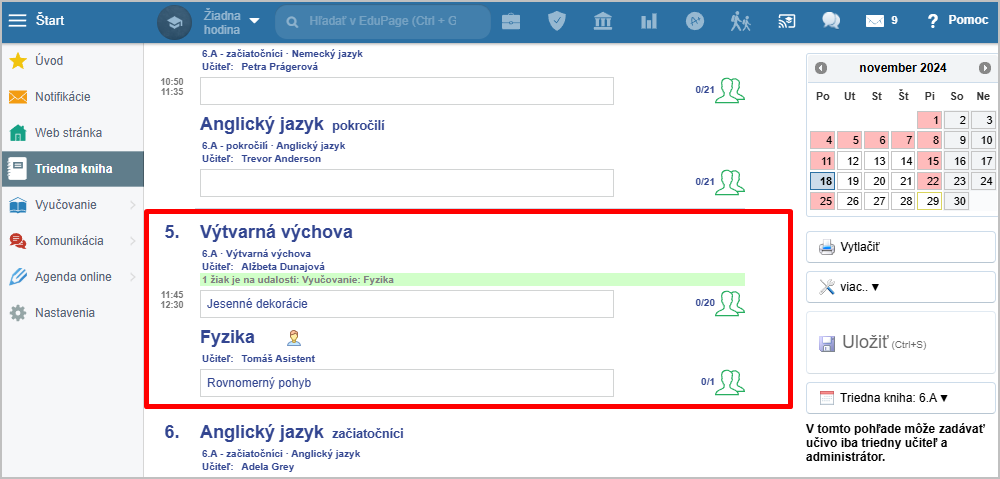Image resolution: width=1000 pixels, height=479 pixels.
Task: Click 0/20 attendance count
Action: 705,303
